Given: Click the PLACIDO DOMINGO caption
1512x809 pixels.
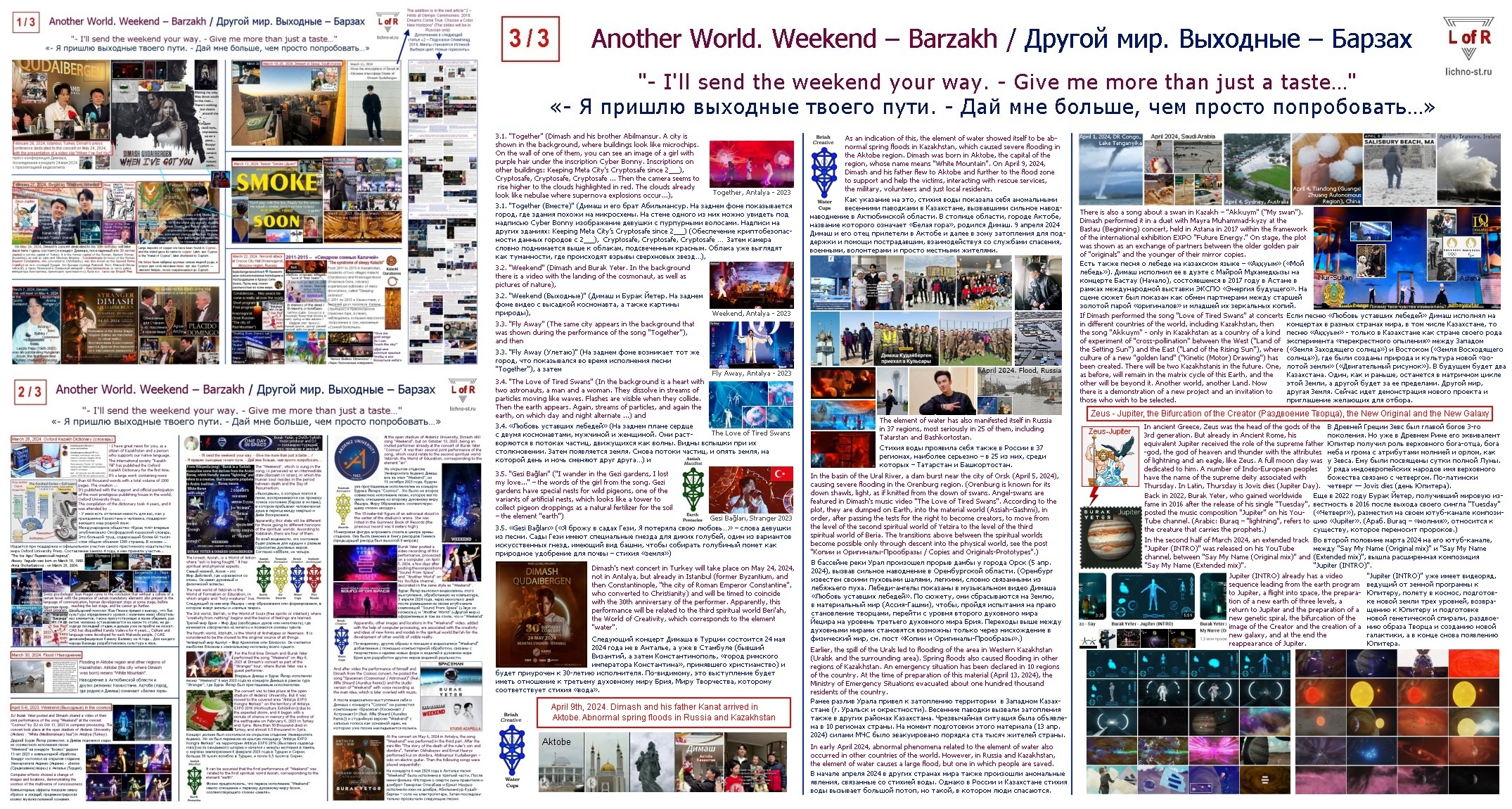Looking at the screenshot, I should [203, 329].
